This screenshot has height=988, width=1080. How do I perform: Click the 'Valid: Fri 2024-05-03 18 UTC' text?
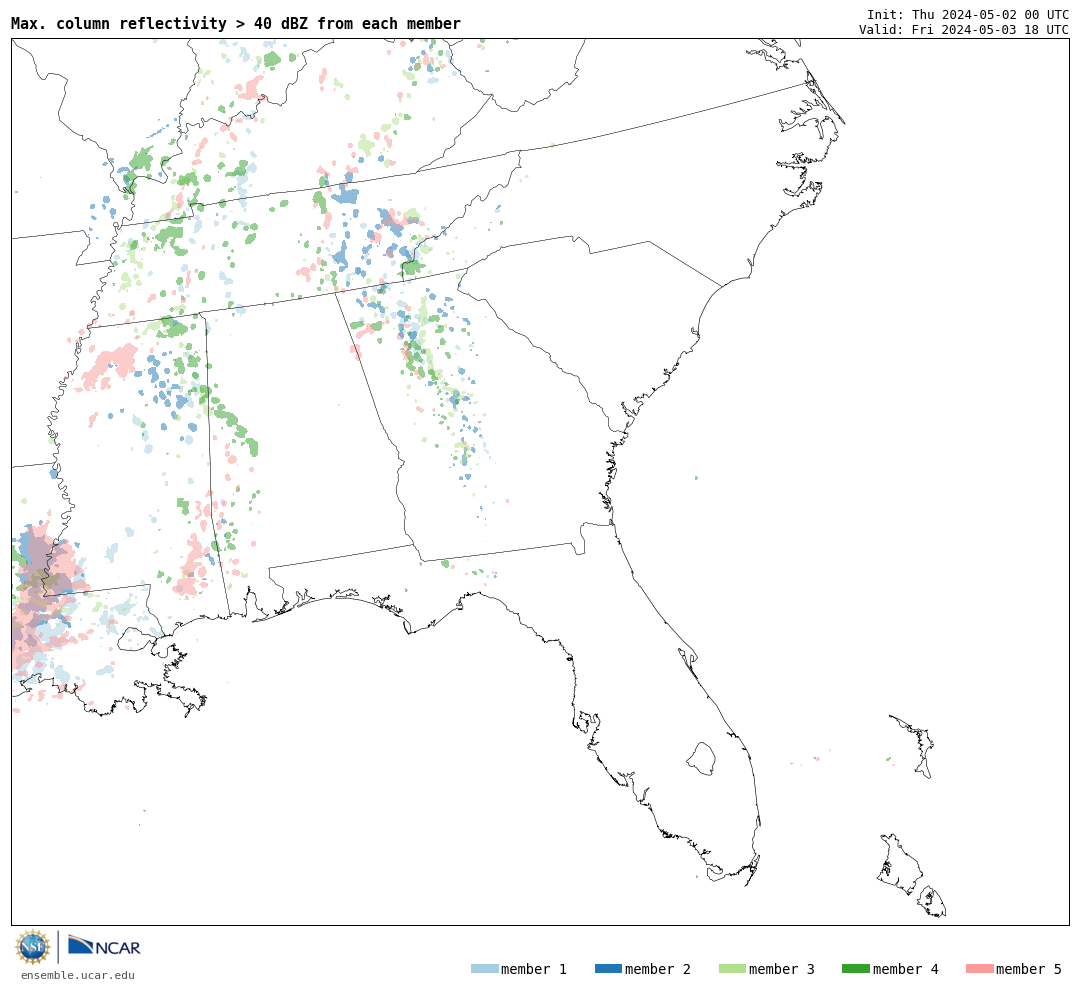(964, 30)
